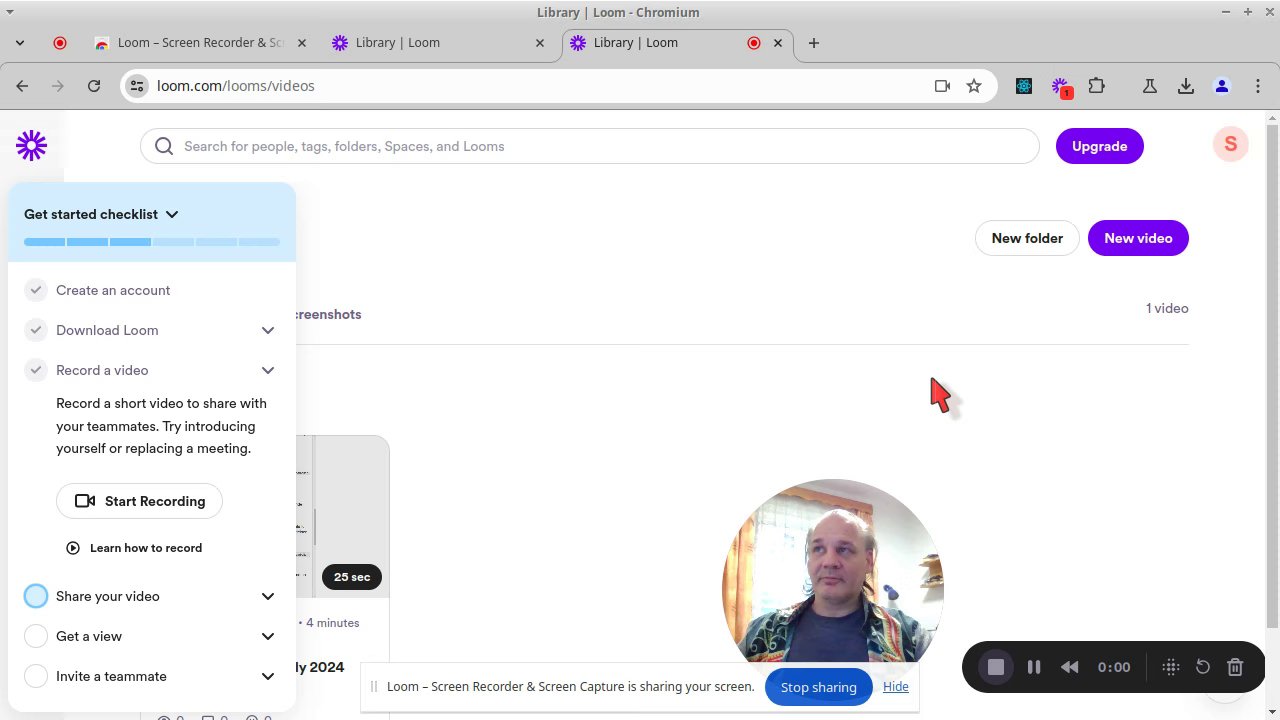This screenshot has height=720, width=1280.
Task: Click the camera indicator in address bar
Action: (942, 86)
